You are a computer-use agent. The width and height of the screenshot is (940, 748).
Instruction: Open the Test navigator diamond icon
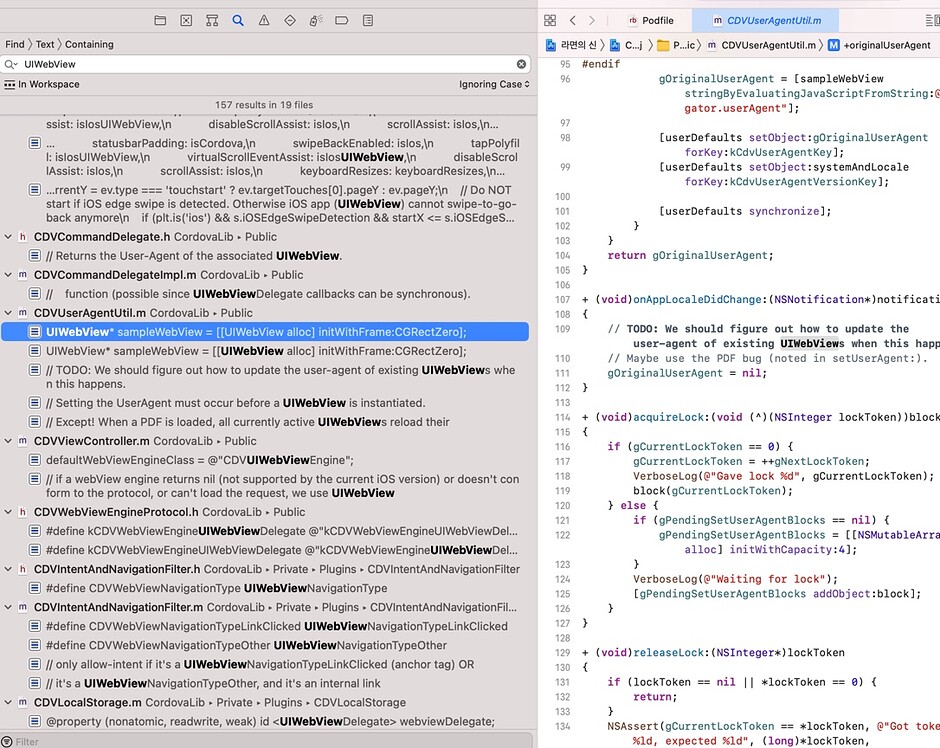290,20
